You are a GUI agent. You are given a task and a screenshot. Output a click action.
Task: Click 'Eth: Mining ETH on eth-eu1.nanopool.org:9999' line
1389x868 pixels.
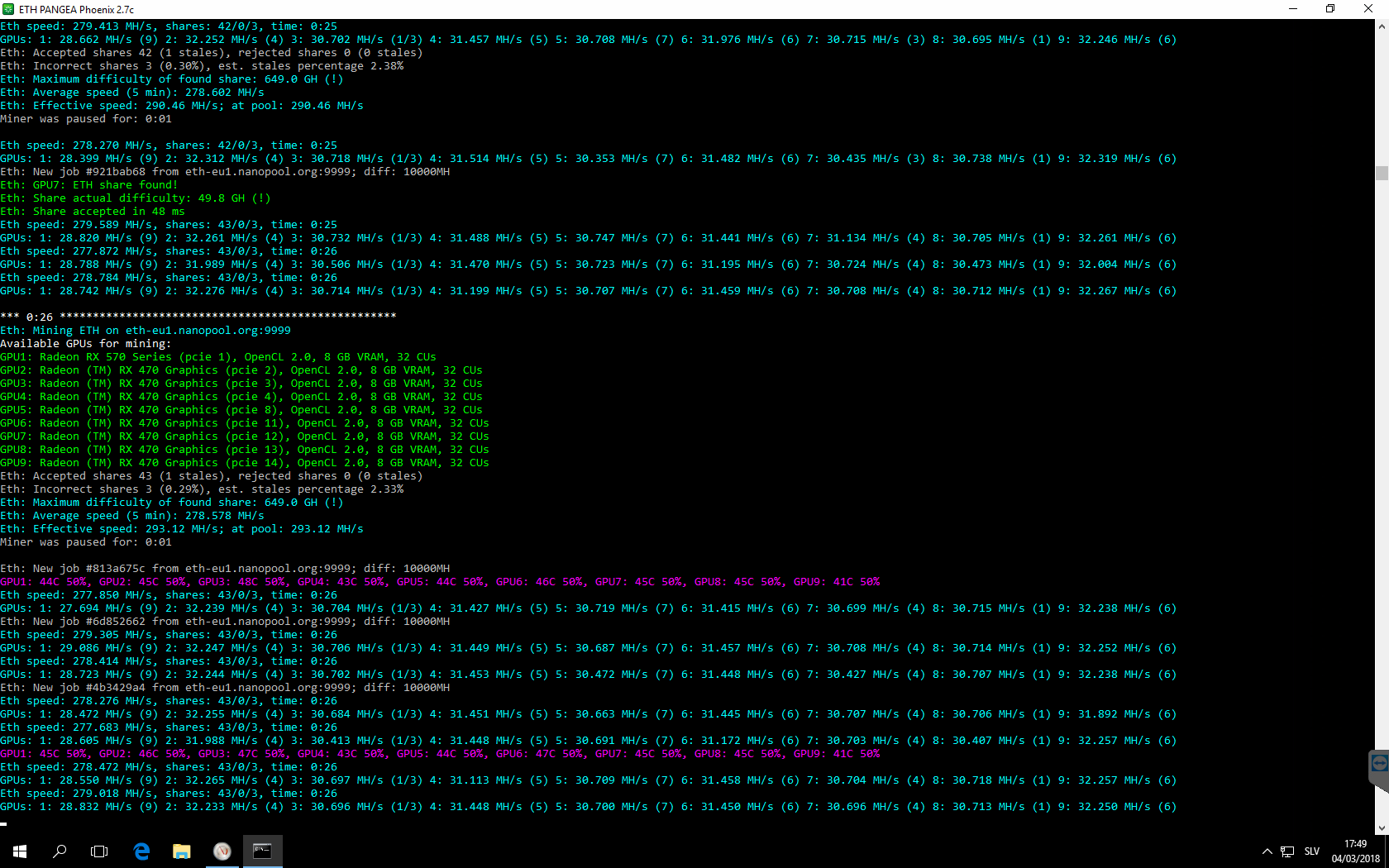point(146,331)
